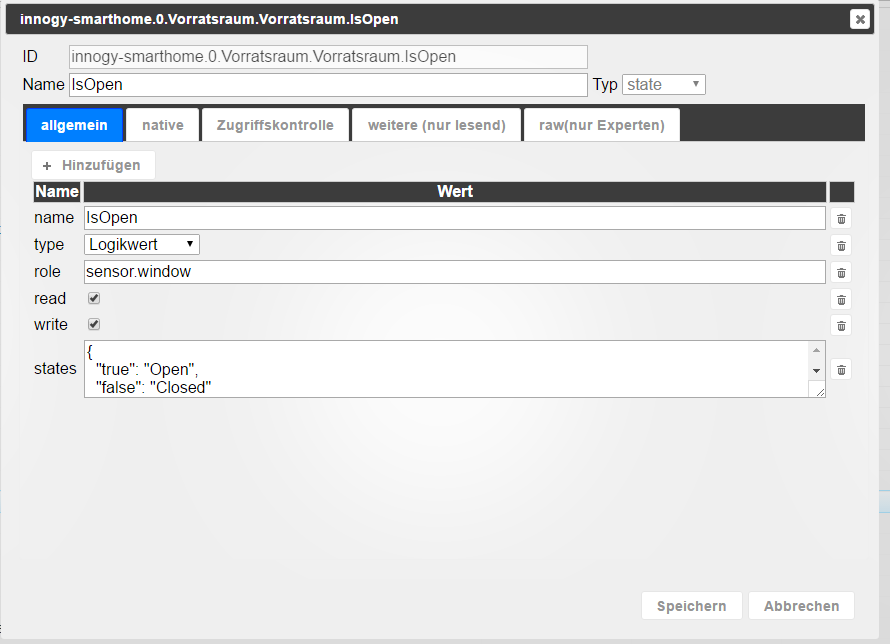Click trash icon beside type row
Image resolution: width=890 pixels, height=644 pixels.
841,245
